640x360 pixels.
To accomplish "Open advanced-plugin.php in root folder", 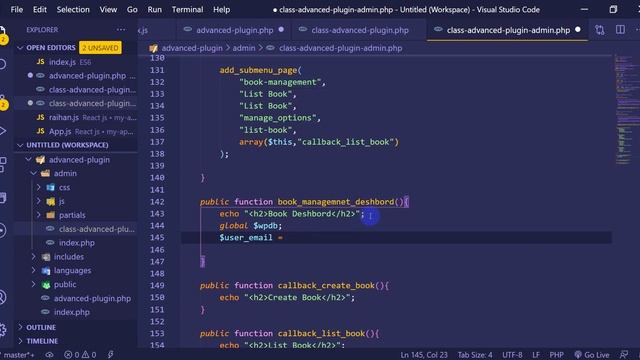I will 86,298.
